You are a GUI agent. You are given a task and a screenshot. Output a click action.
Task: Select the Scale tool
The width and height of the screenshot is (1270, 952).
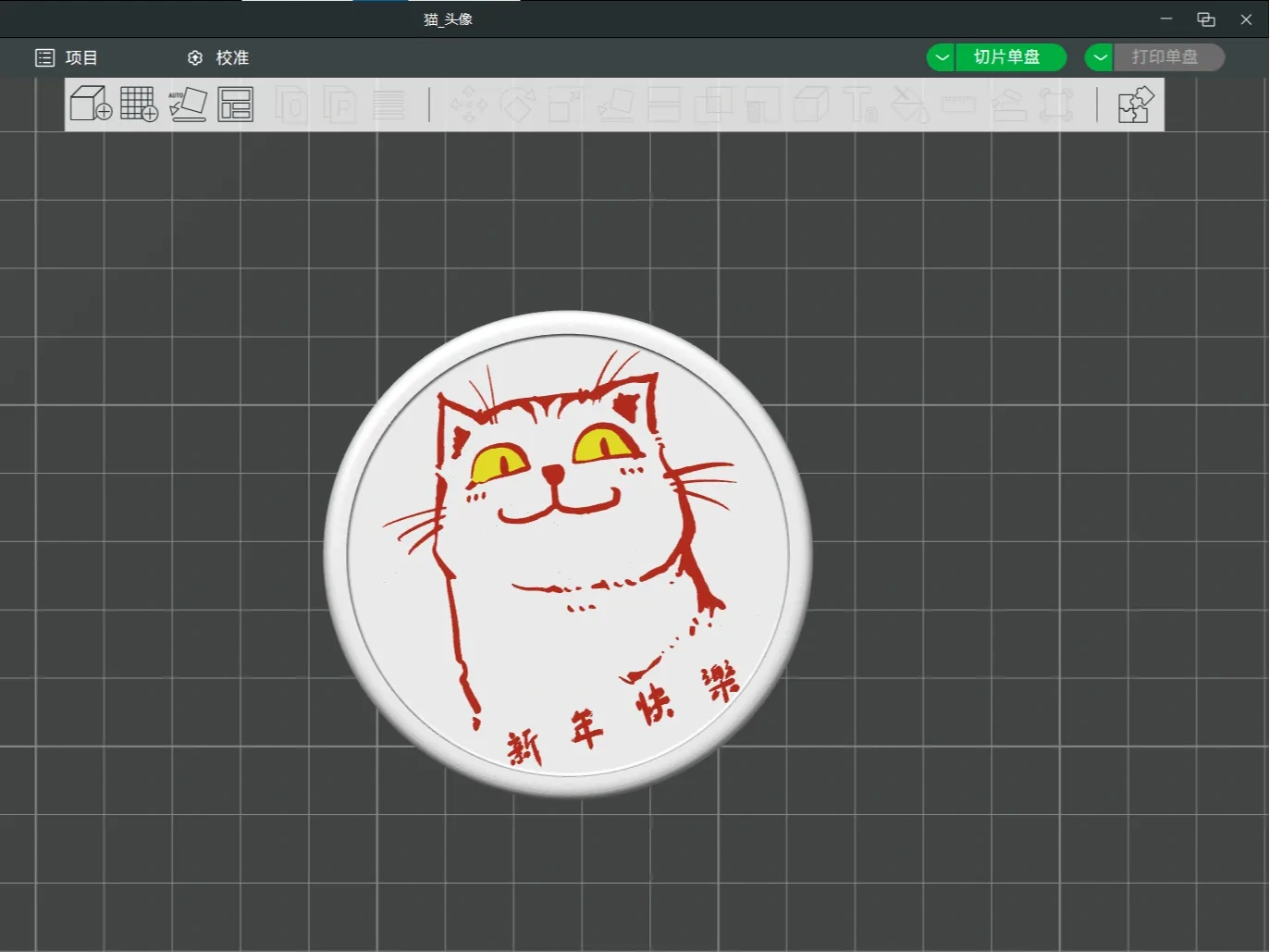point(567,105)
